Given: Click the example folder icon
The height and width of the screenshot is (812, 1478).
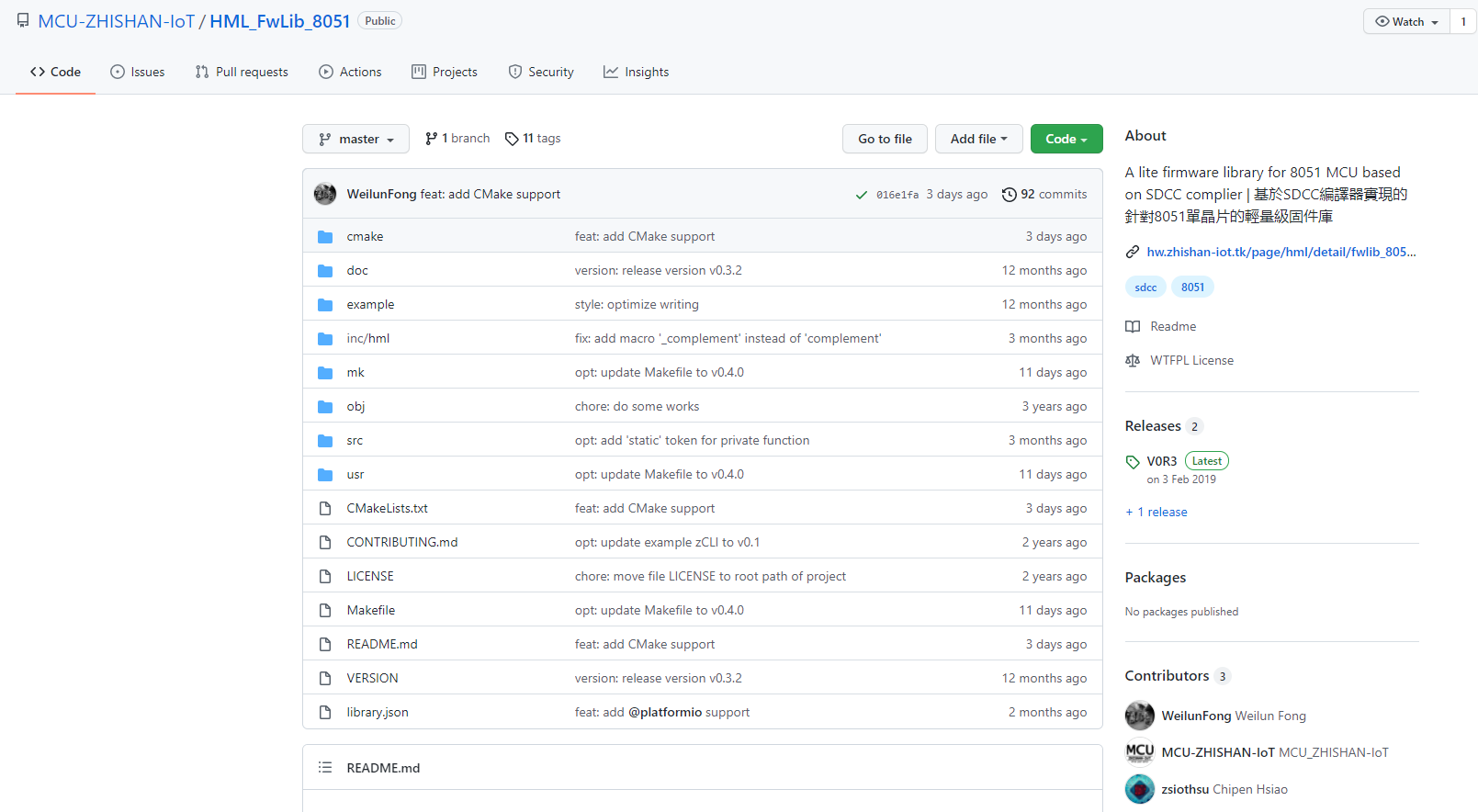Looking at the screenshot, I should point(325,305).
